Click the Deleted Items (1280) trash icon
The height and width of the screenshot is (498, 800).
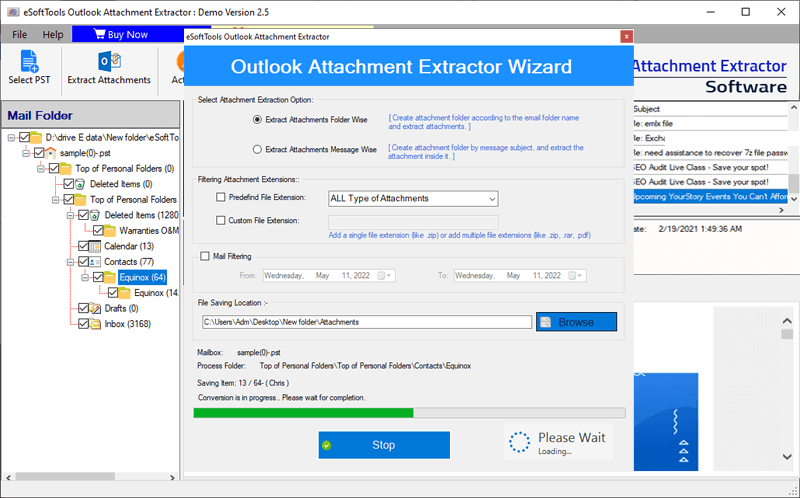coord(94,215)
